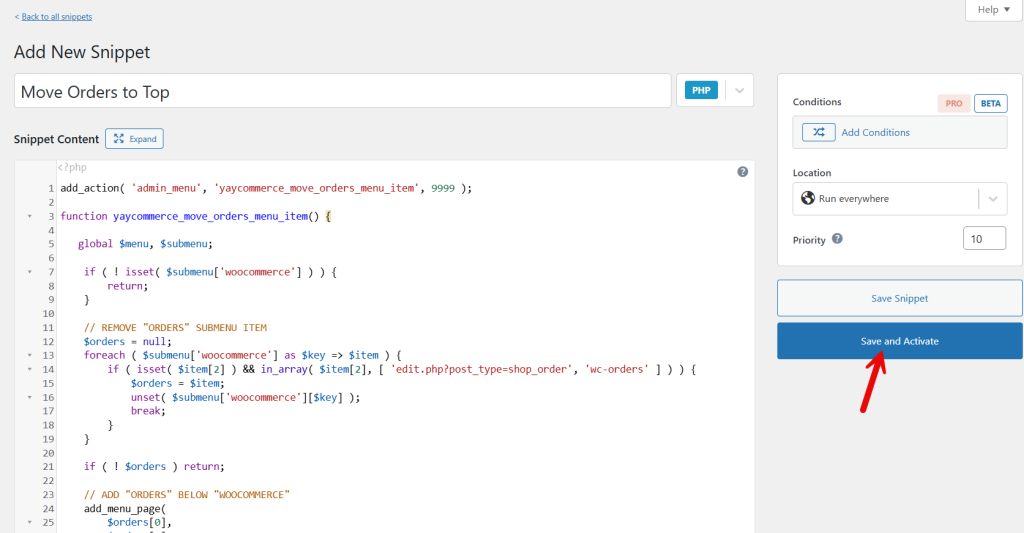Collapse the code fold at line 3

pyautogui.click(x=29, y=216)
